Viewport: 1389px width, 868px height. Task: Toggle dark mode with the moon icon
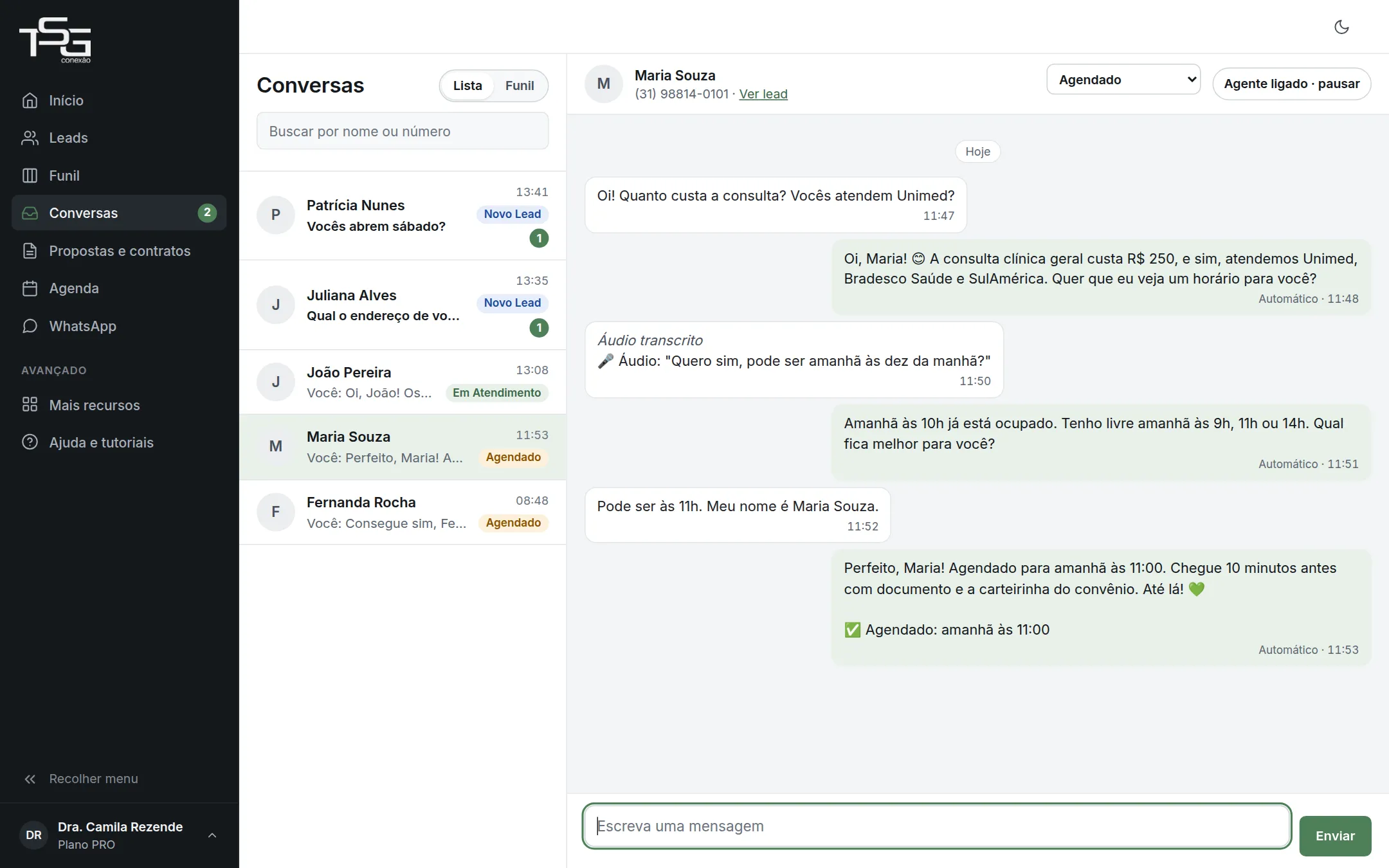pos(1341,27)
